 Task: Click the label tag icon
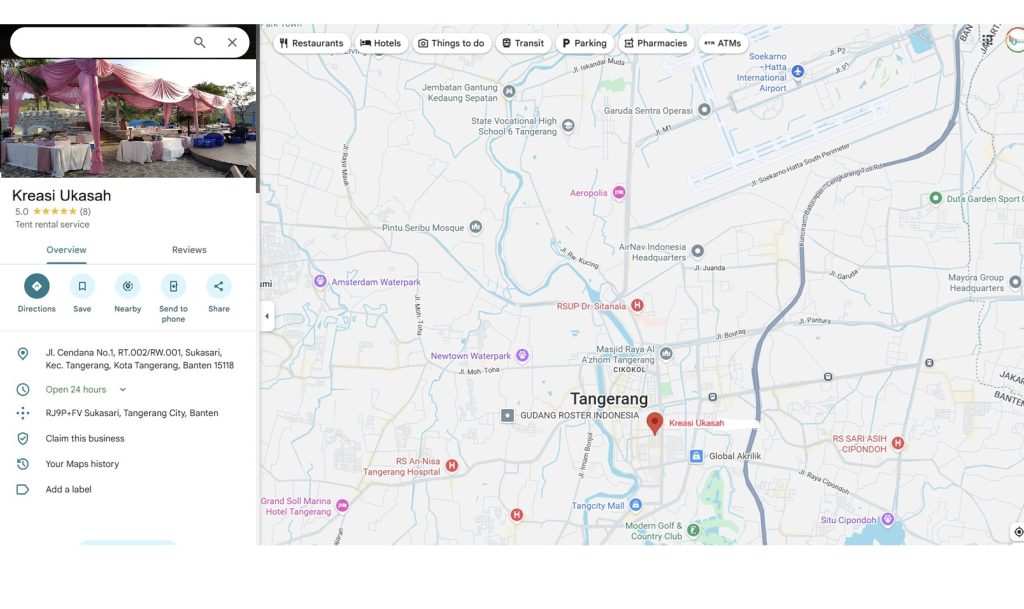click(23, 490)
